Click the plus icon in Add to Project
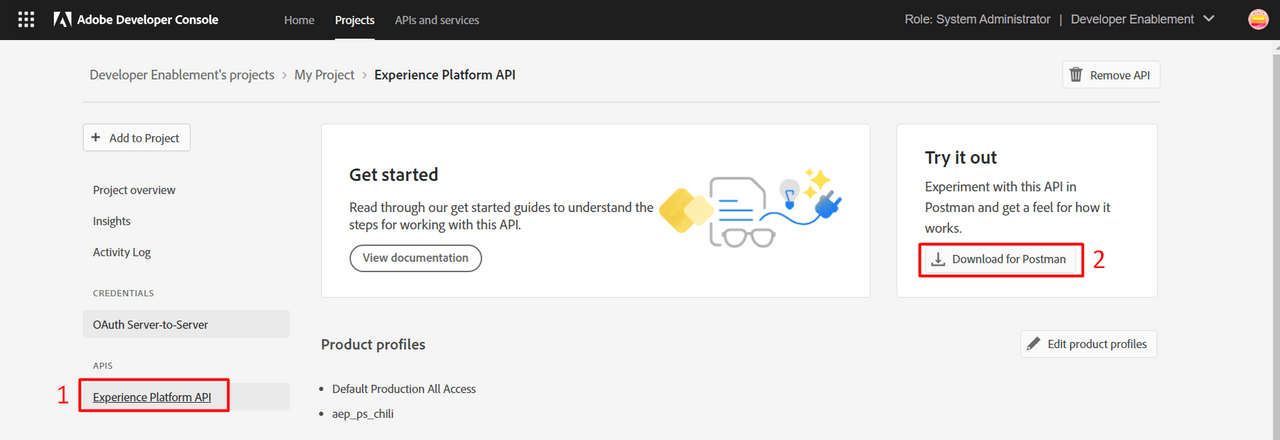This screenshot has width=1280, height=440. (96, 138)
